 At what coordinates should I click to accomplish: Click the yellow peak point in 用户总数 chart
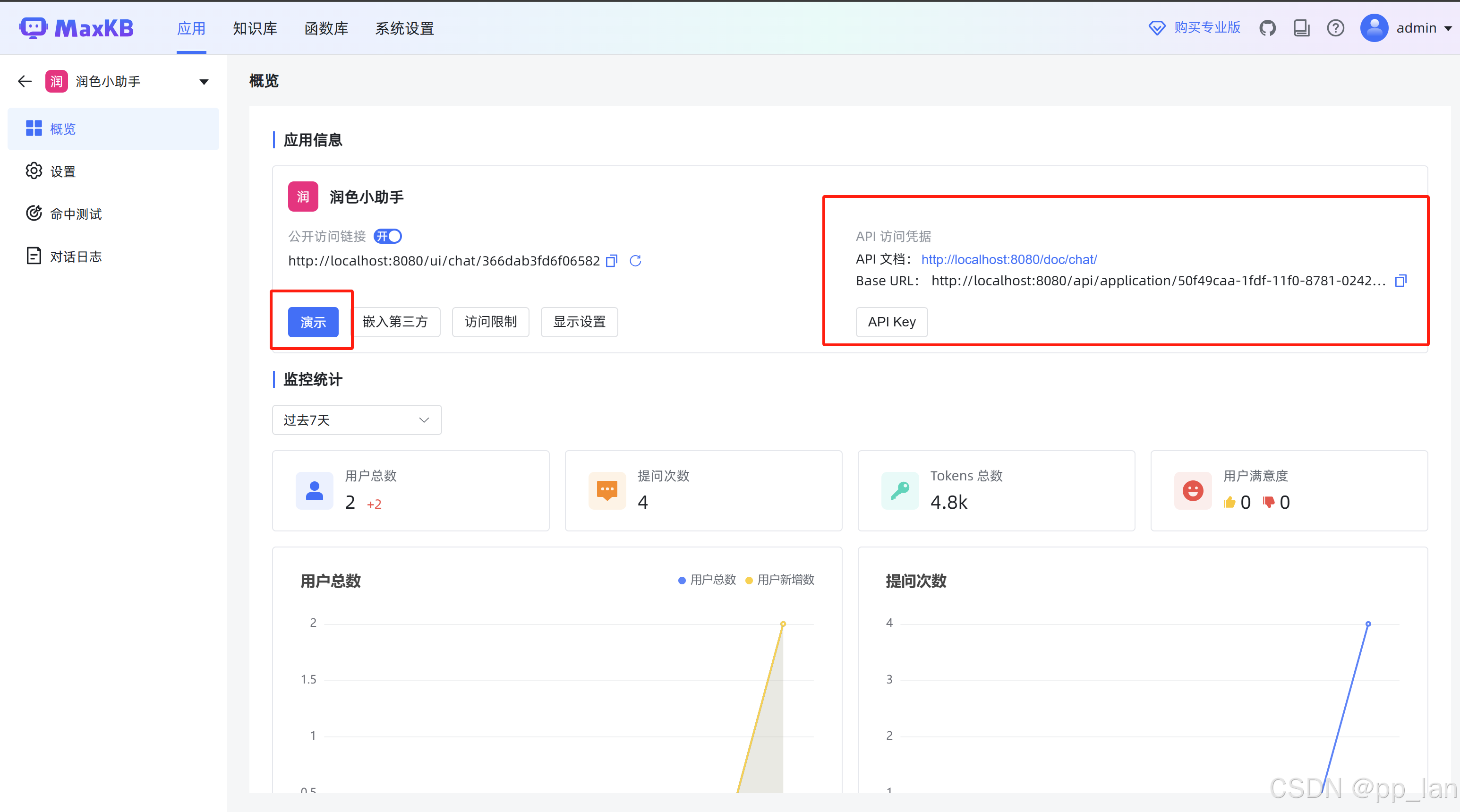(783, 624)
